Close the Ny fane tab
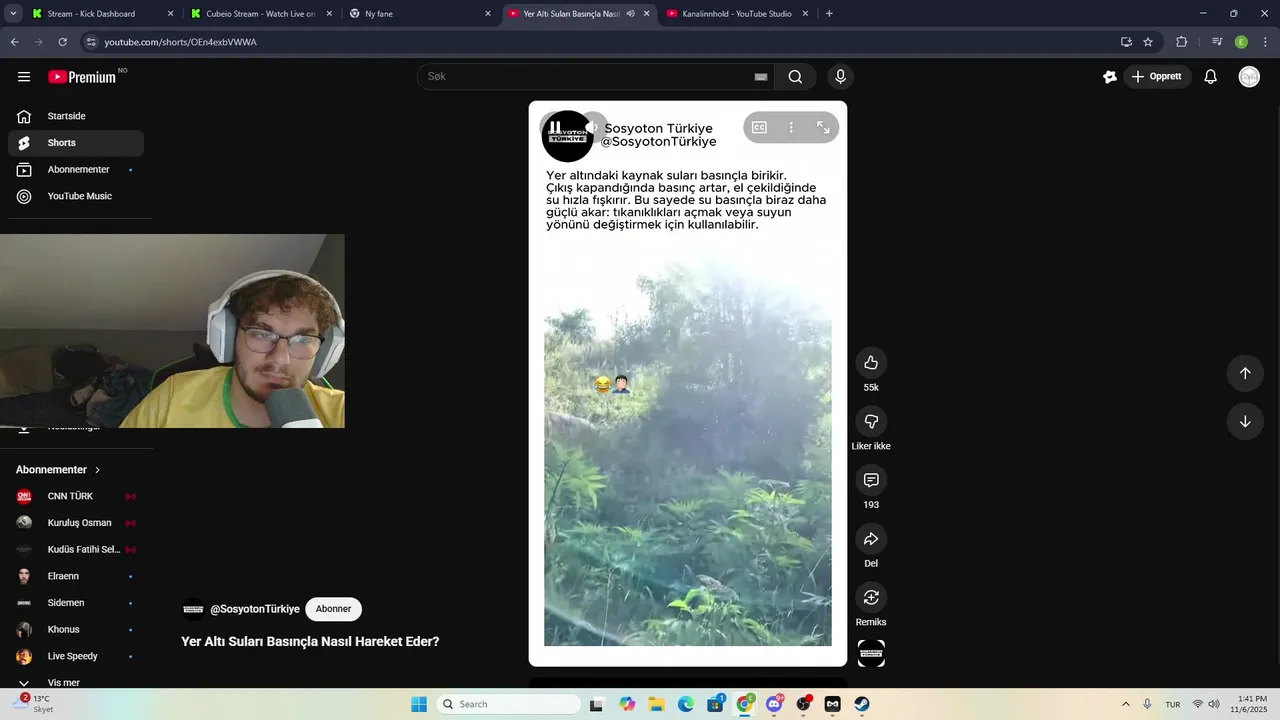The image size is (1280, 720). click(x=488, y=14)
